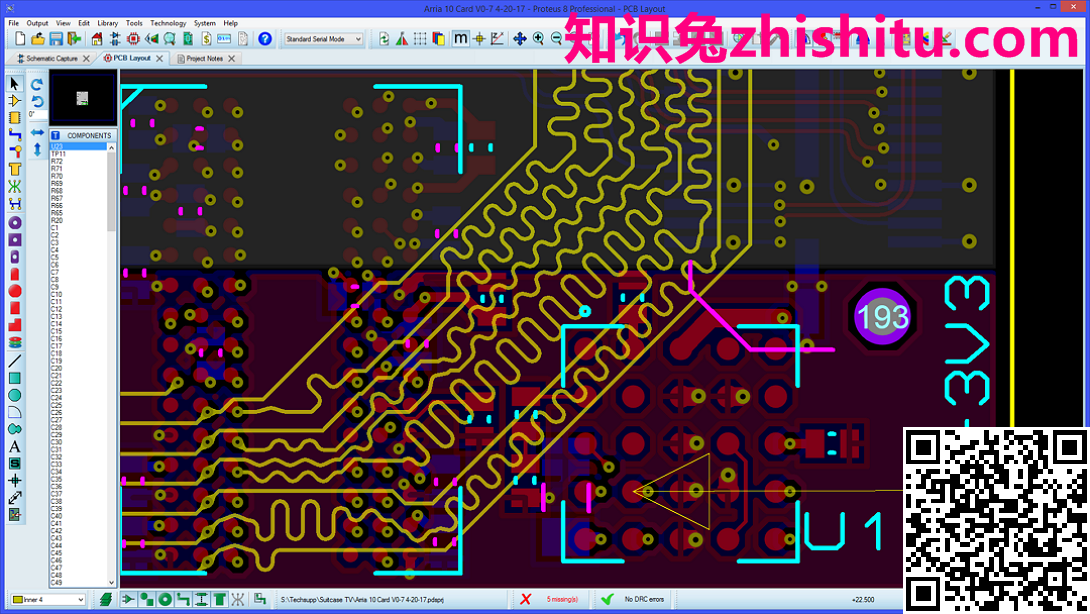Toggle the bottom-bar component selection filter

[x=129, y=599]
